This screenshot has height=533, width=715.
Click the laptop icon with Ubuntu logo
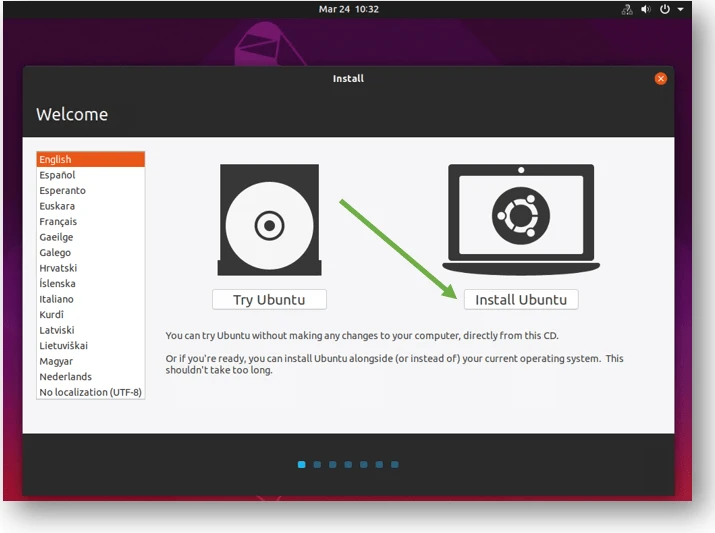(521, 219)
